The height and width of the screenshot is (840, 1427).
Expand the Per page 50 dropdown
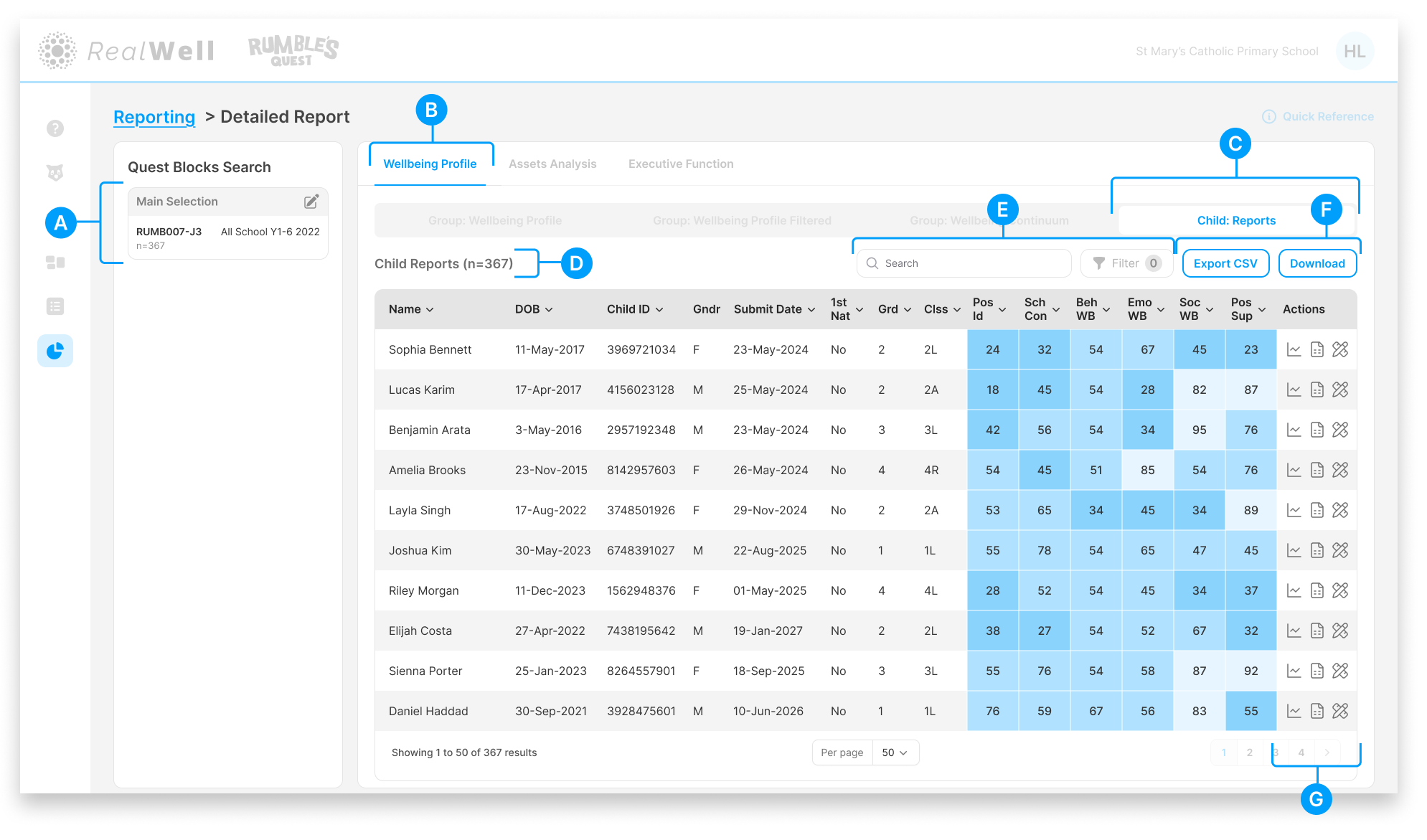(895, 752)
